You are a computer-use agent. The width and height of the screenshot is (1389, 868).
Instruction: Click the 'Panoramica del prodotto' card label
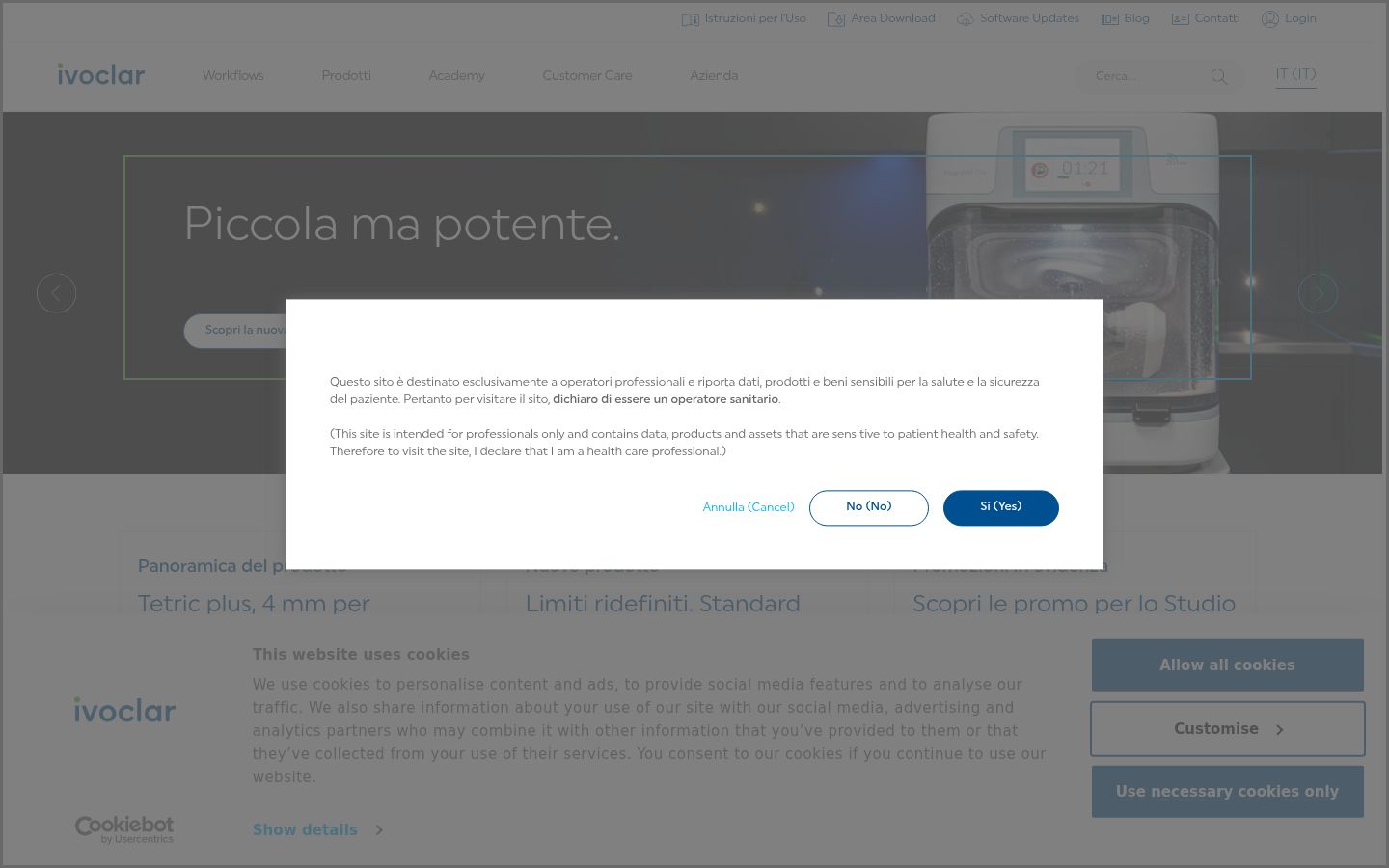tap(241, 566)
